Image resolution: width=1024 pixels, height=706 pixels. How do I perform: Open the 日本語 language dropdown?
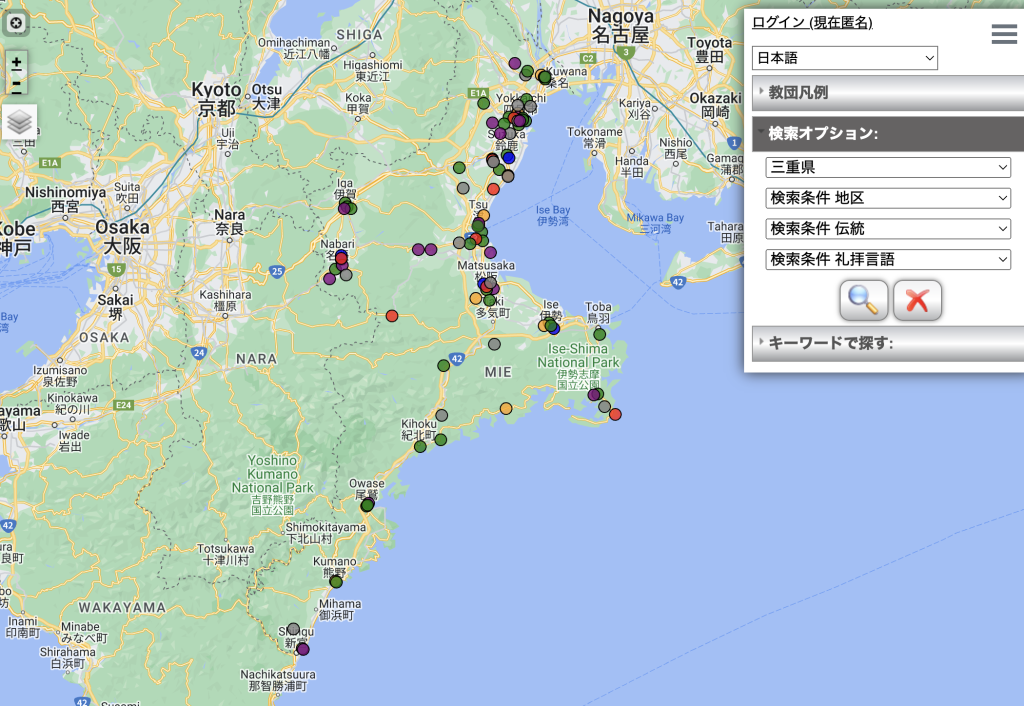pyautogui.click(x=844, y=58)
